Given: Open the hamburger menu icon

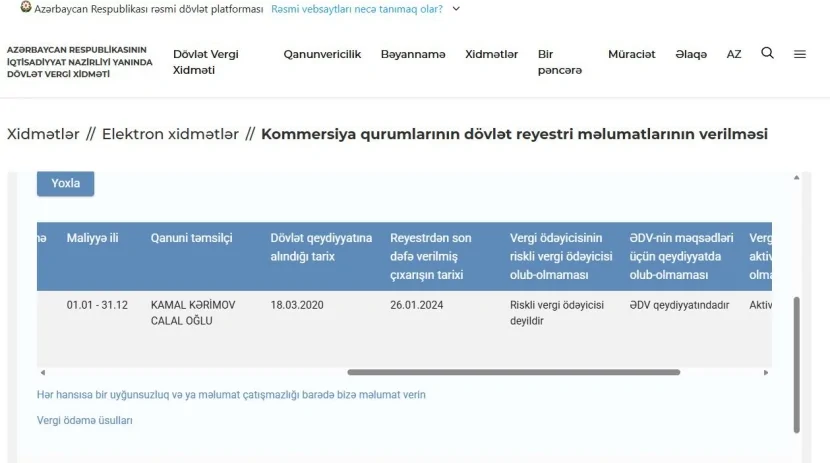Looking at the screenshot, I should coord(800,54).
